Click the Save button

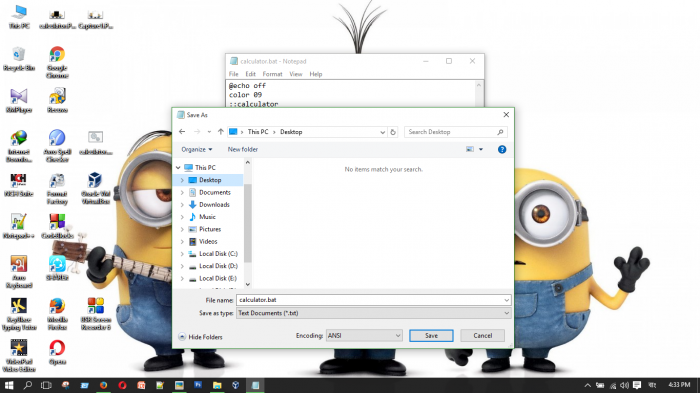click(x=431, y=335)
